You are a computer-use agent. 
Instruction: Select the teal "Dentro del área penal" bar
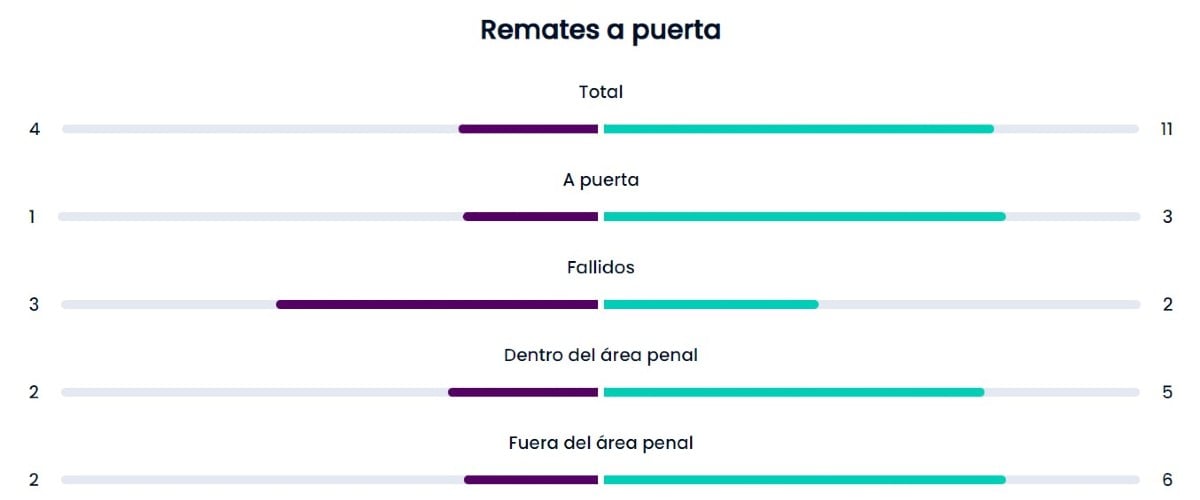(x=794, y=392)
